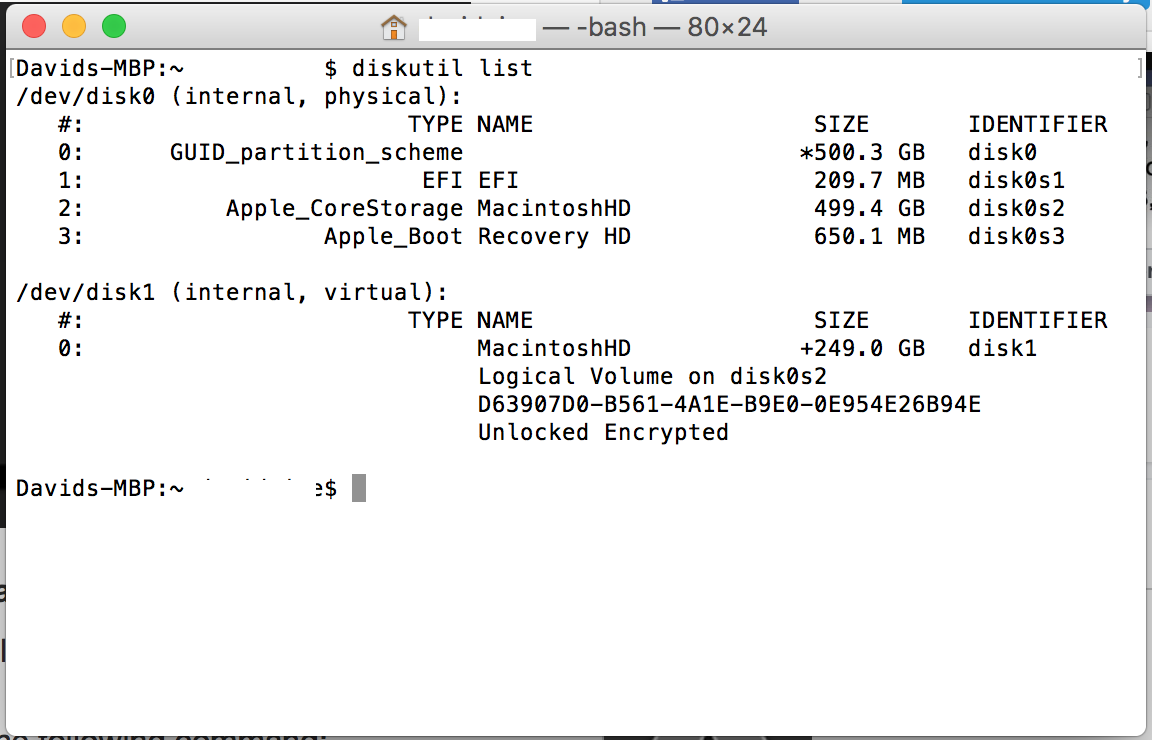Click the 'Recovery HD' partition name
Viewport: 1152px width, 740px height.
[554, 237]
